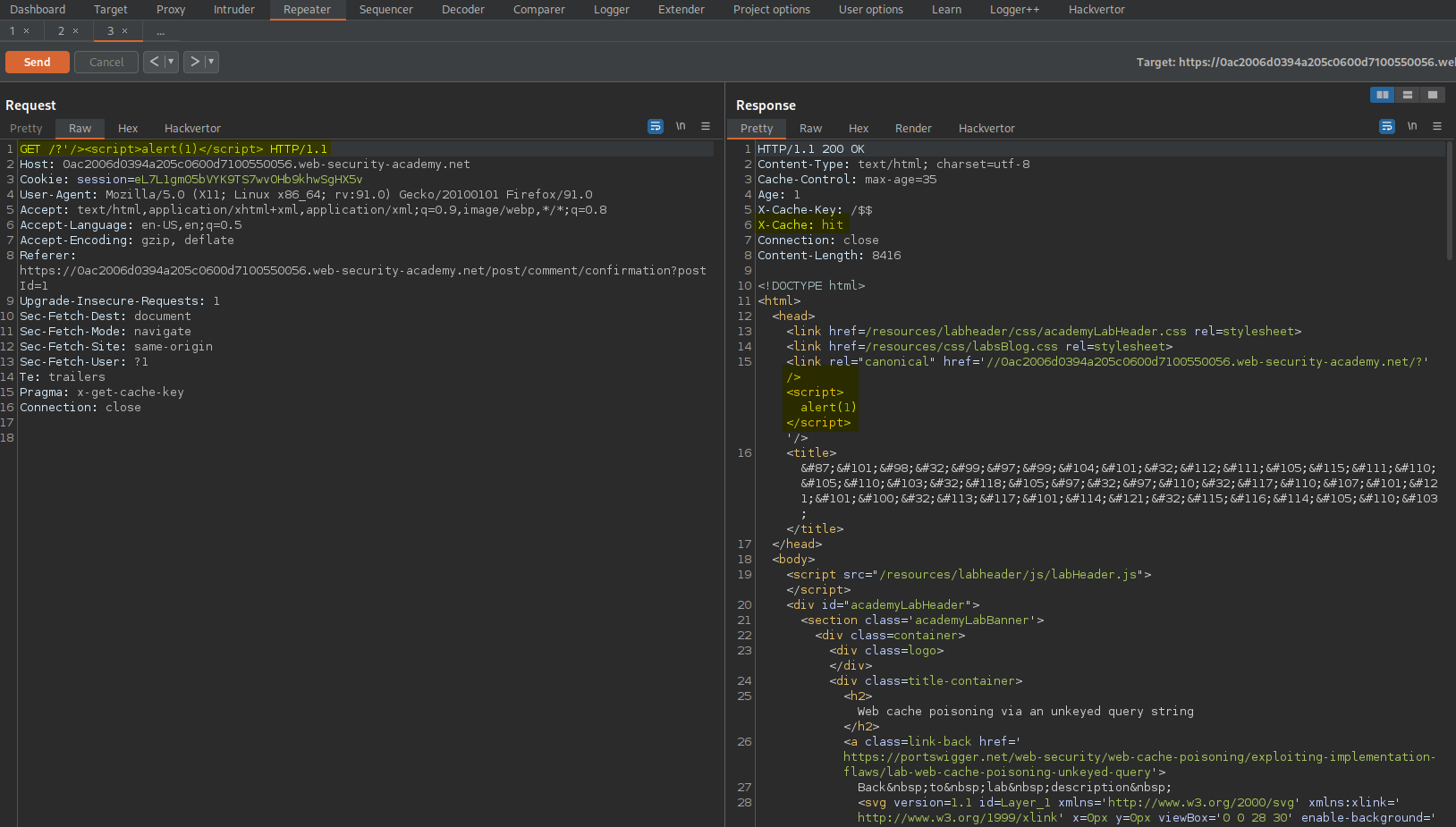Viewport: 1456px width, 827px height.
Task: Close Repeater tab 2
Action: (76, 31)
